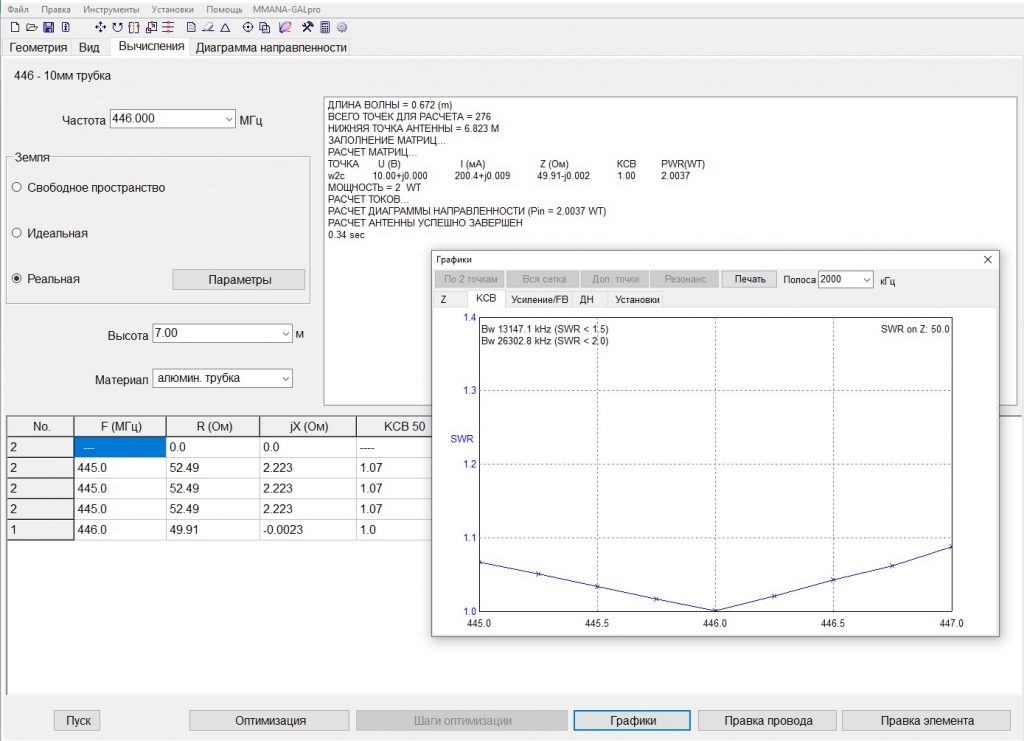1024x741 pixels.
Task: Choose the Идеальная ground radio button
Action: [17, 233]
